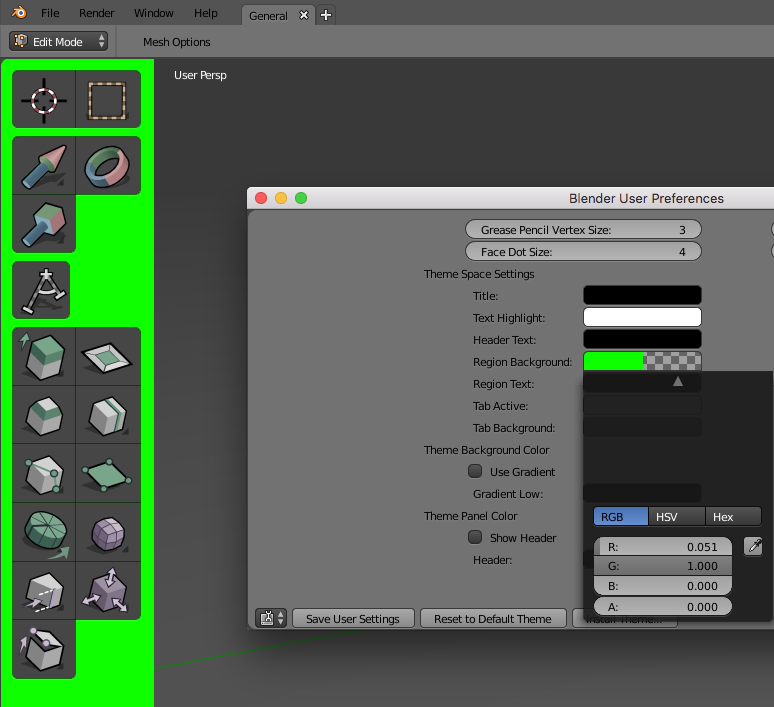Click the green Region Background swatch

click(642, 361)
